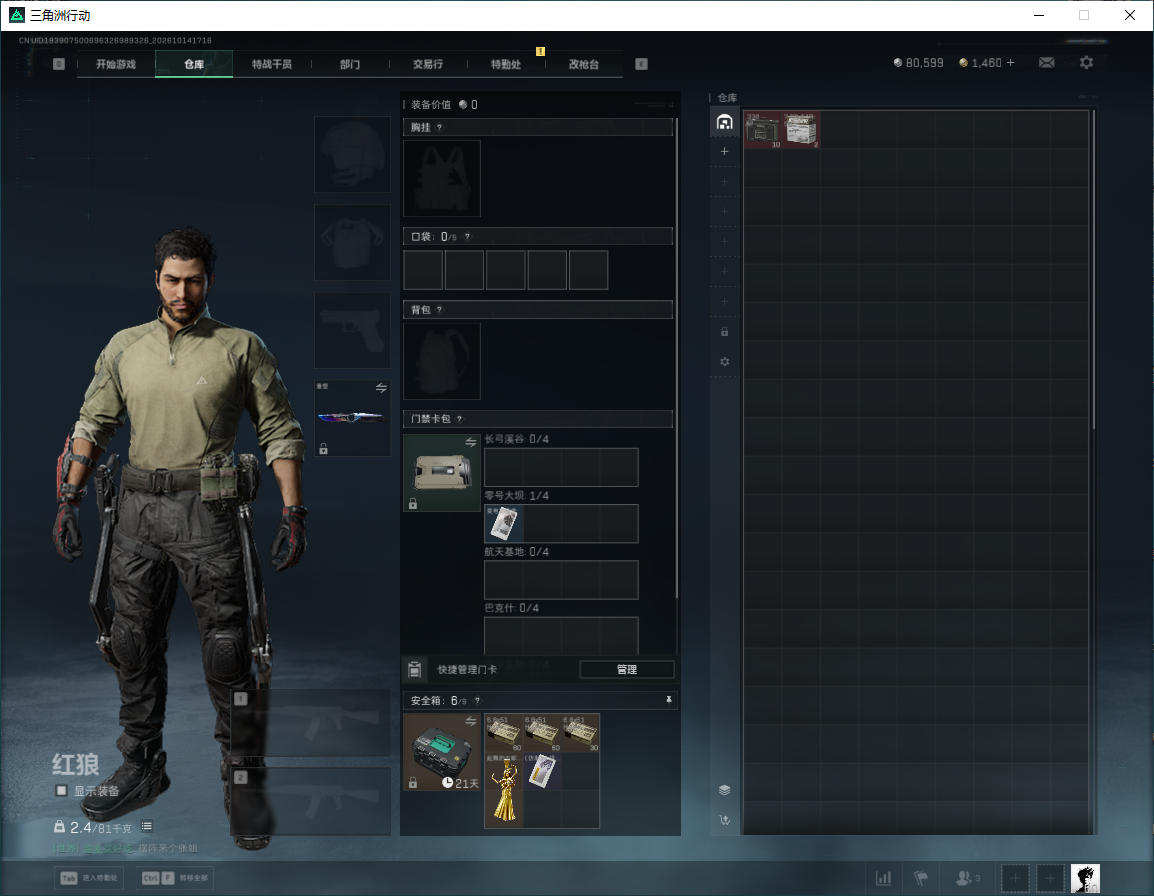The width and height of the screenshot is (1154, 896).
Task: Open statistics bar-chart icon at bottom
Action: pos(883,878)
